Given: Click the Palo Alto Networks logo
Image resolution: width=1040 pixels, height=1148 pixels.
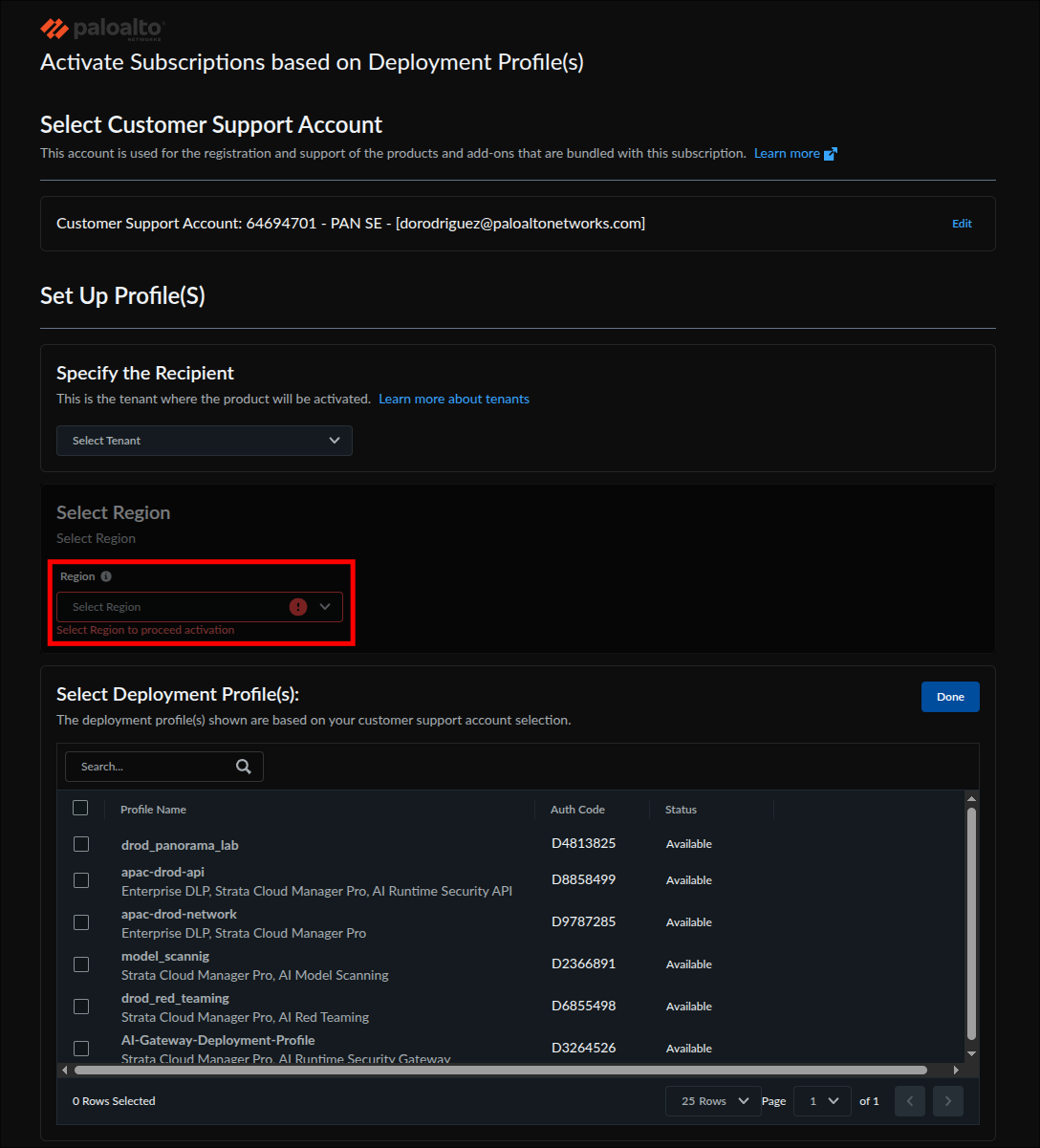Looking at the screenshot, I should (102, 29).
